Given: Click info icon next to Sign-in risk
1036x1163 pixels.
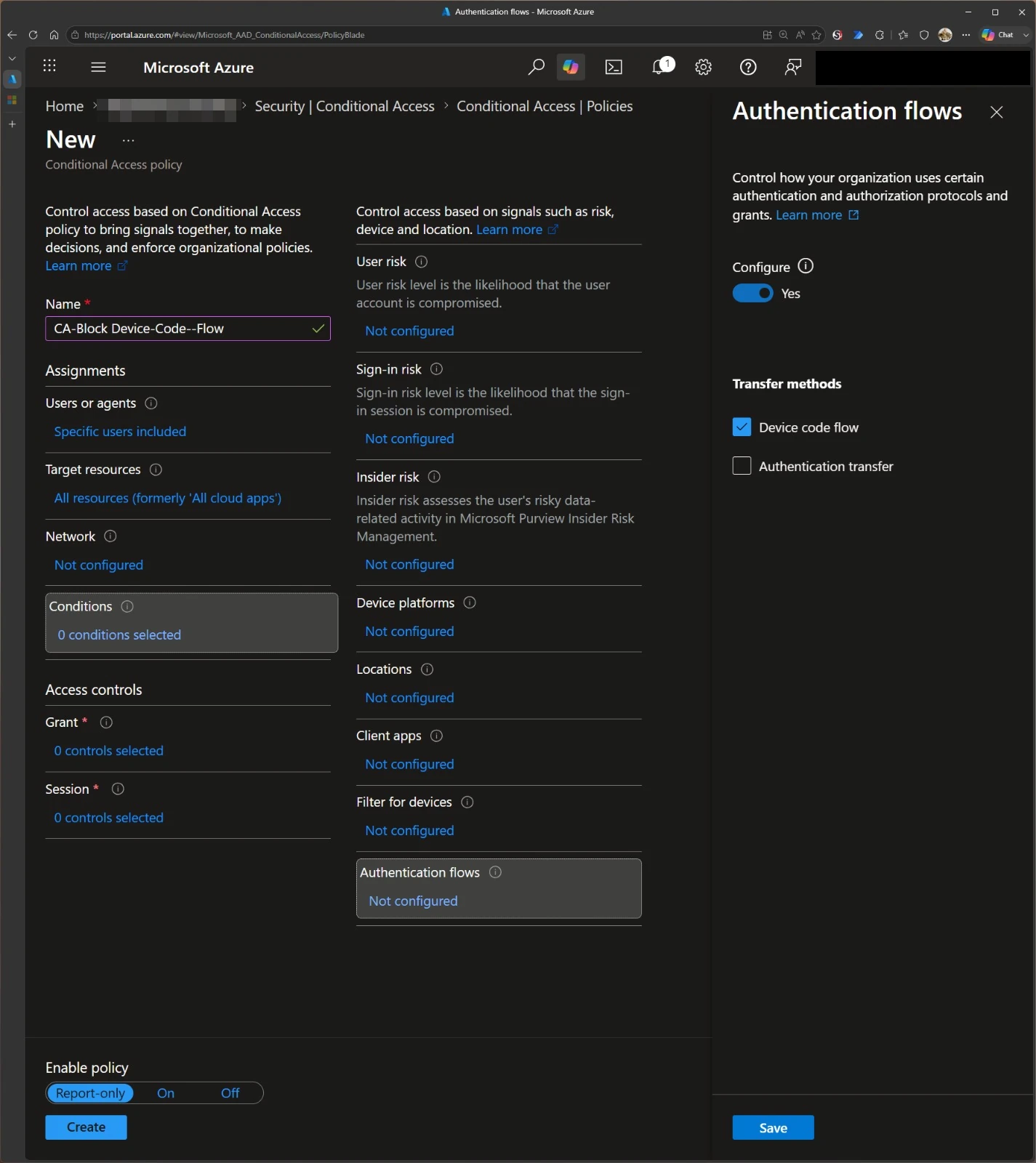Looking at the screenshot, I should click(x=436, y=369).
